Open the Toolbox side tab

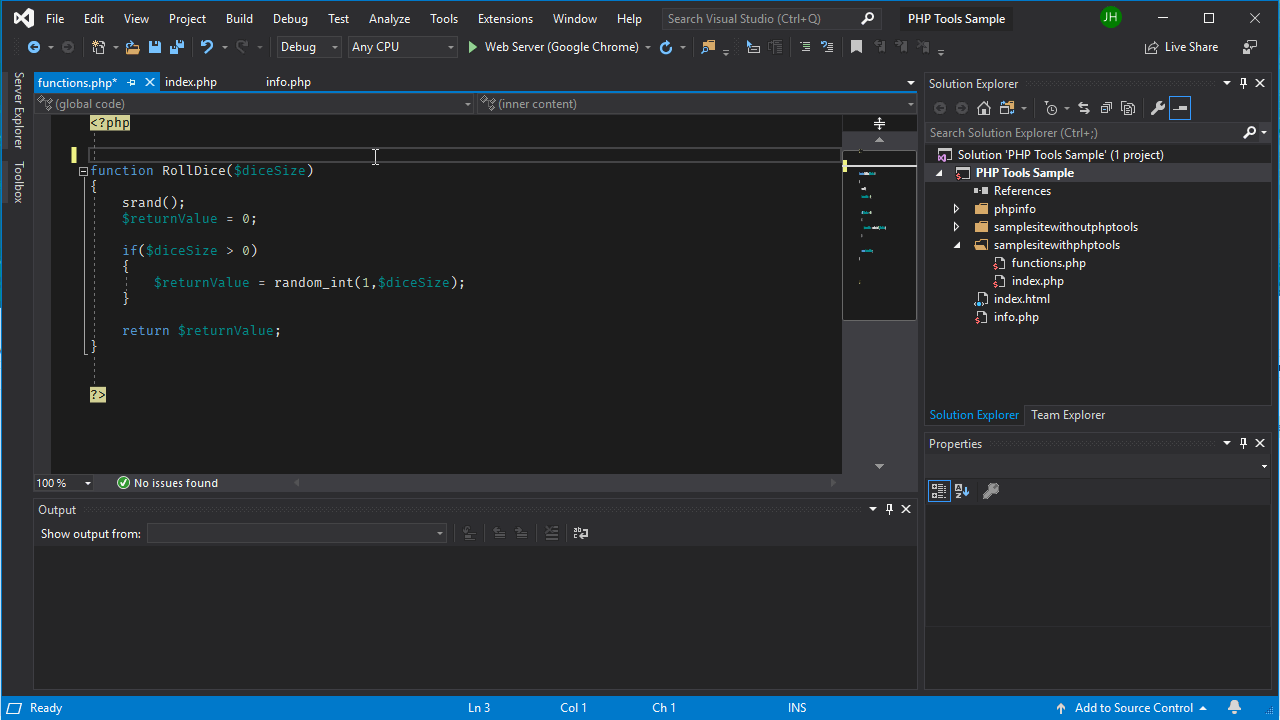click(18, 181)
